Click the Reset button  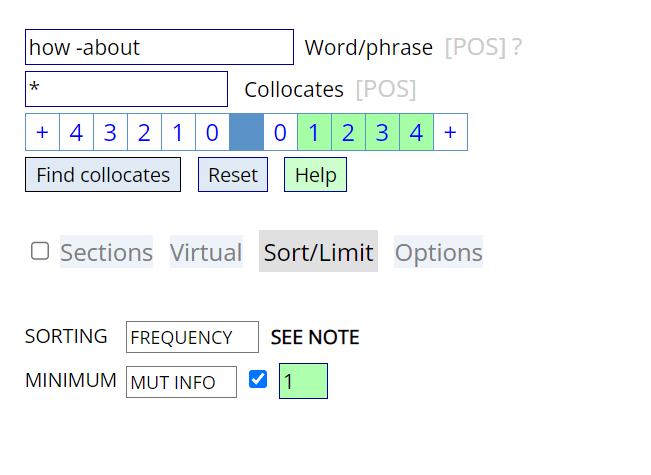pyautogui.click(x=233, y=175)
